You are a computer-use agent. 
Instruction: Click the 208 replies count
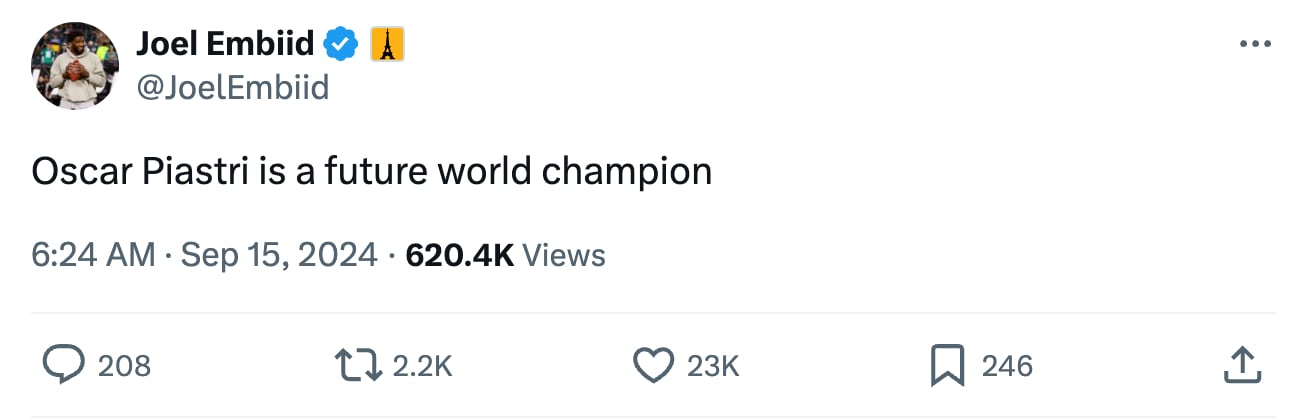tap(124, 366)
